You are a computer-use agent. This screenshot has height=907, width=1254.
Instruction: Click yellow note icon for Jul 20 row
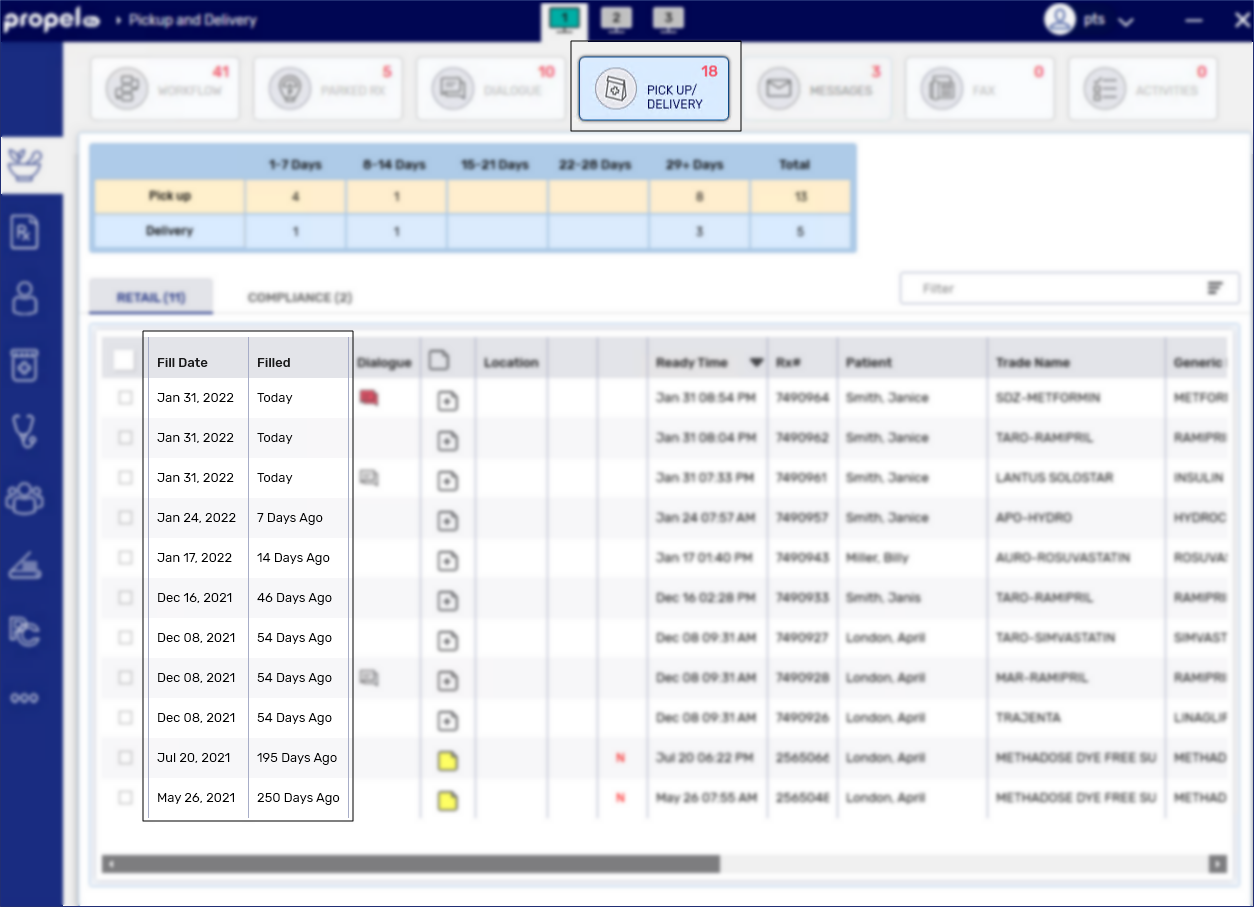point(448,761)
